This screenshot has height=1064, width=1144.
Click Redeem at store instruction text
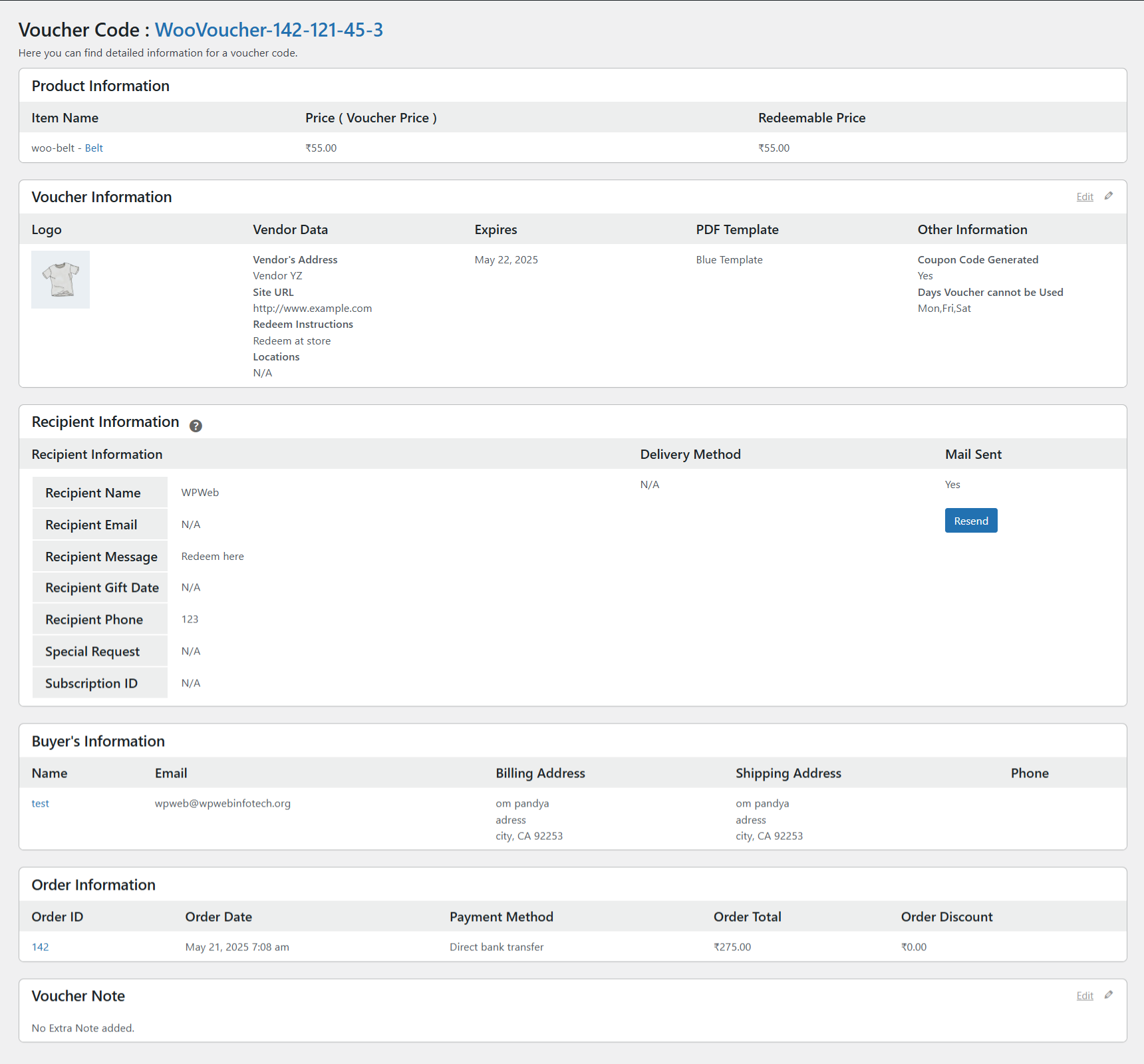pyautogui.click(x=292, y=341)
